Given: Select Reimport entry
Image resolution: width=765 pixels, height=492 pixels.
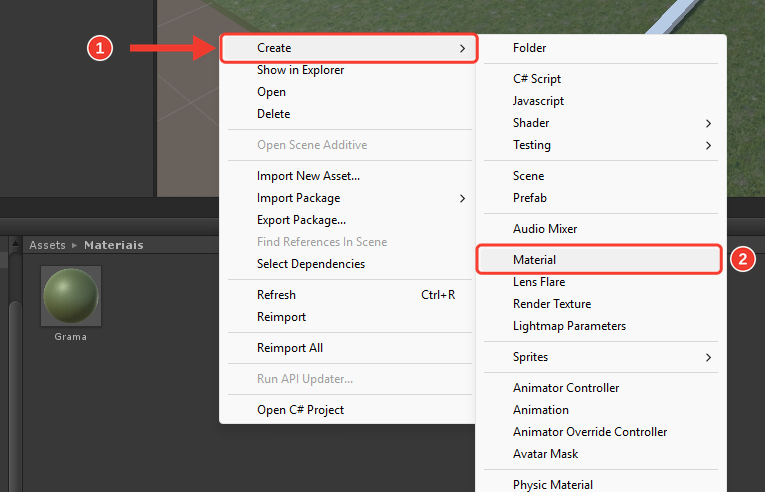Looking at the screenshot, I should point(348,317).
